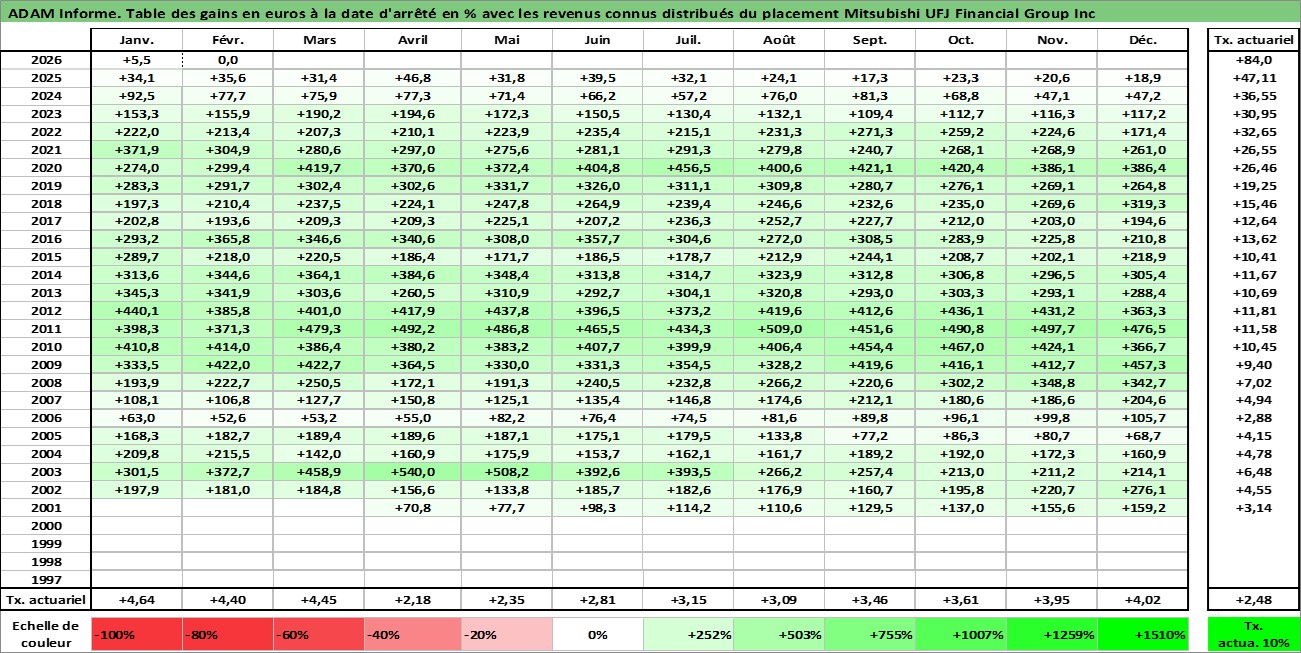
Task: Click the 0% white scale cell
Action: point(597,634)
